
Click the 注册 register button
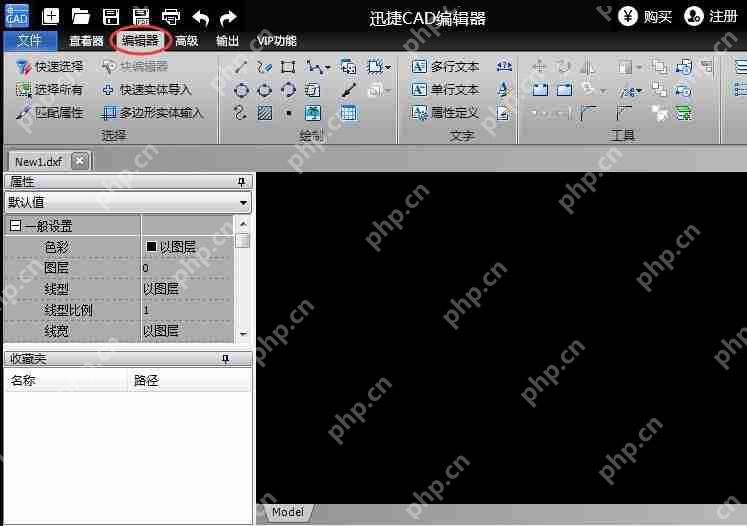point(711,17)
